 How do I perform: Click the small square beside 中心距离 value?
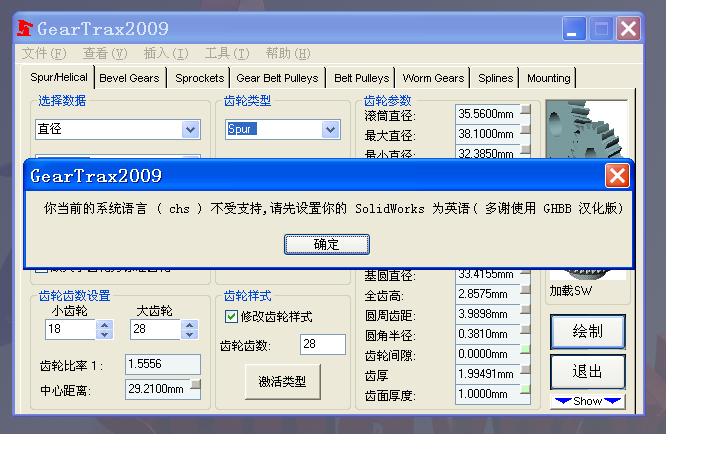[196, 384]
